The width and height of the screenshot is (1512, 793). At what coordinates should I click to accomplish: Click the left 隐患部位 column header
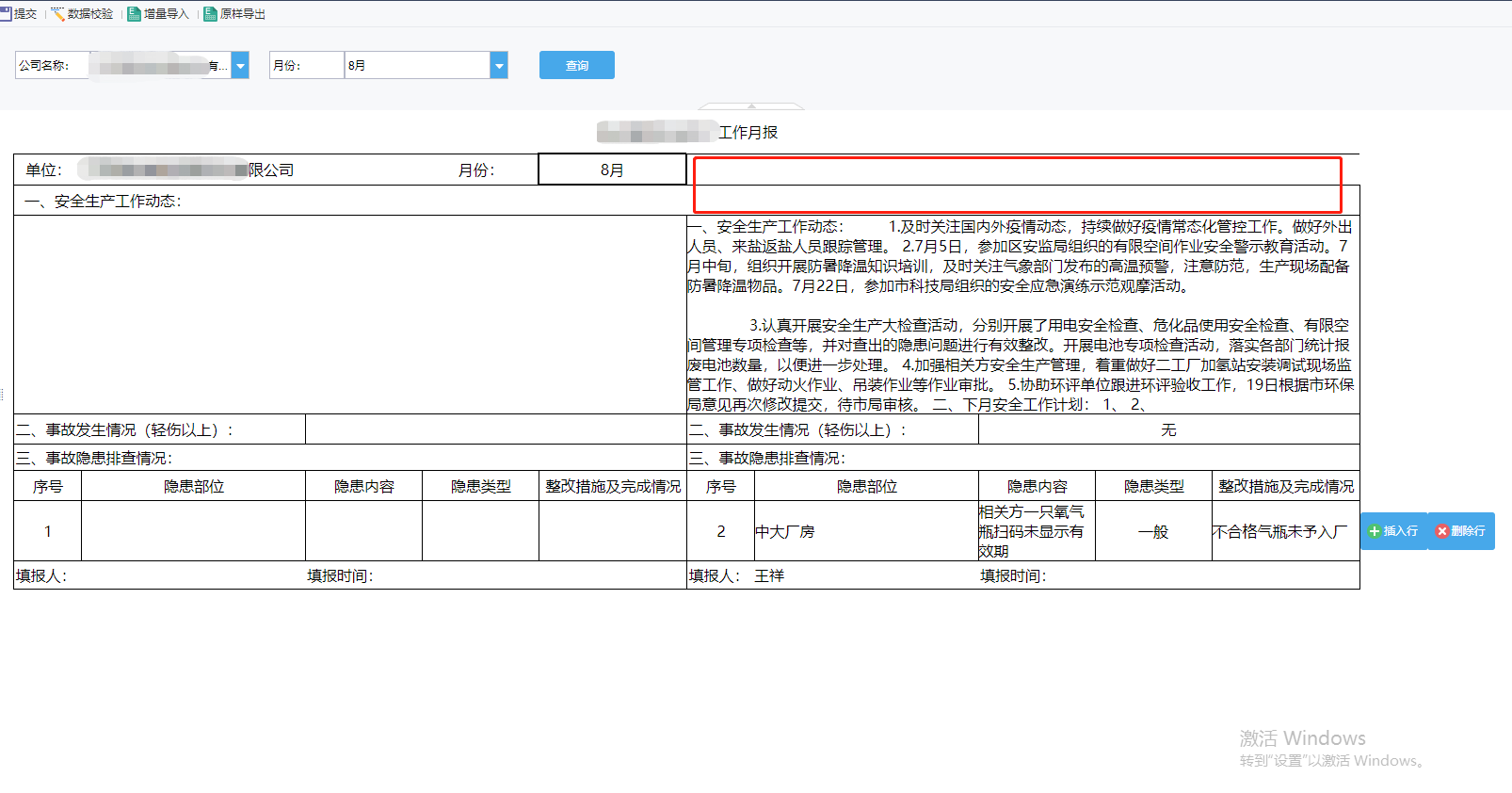(194, 486)
